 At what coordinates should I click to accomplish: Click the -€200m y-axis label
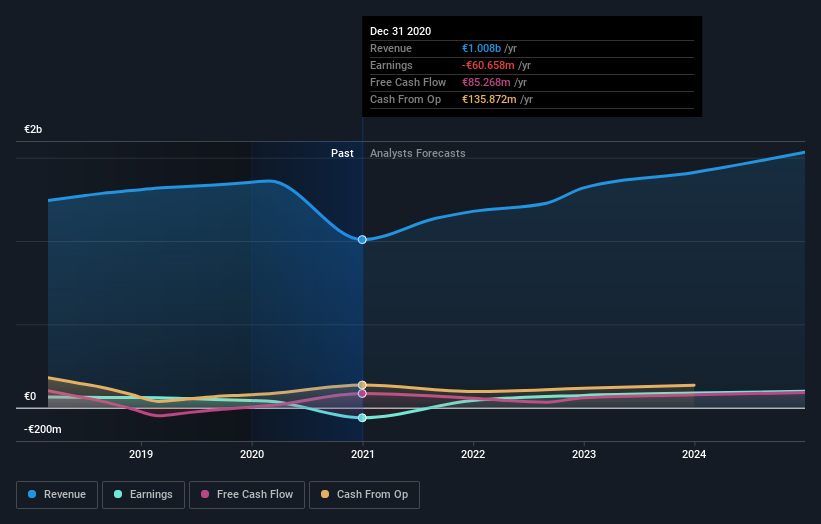42,429
